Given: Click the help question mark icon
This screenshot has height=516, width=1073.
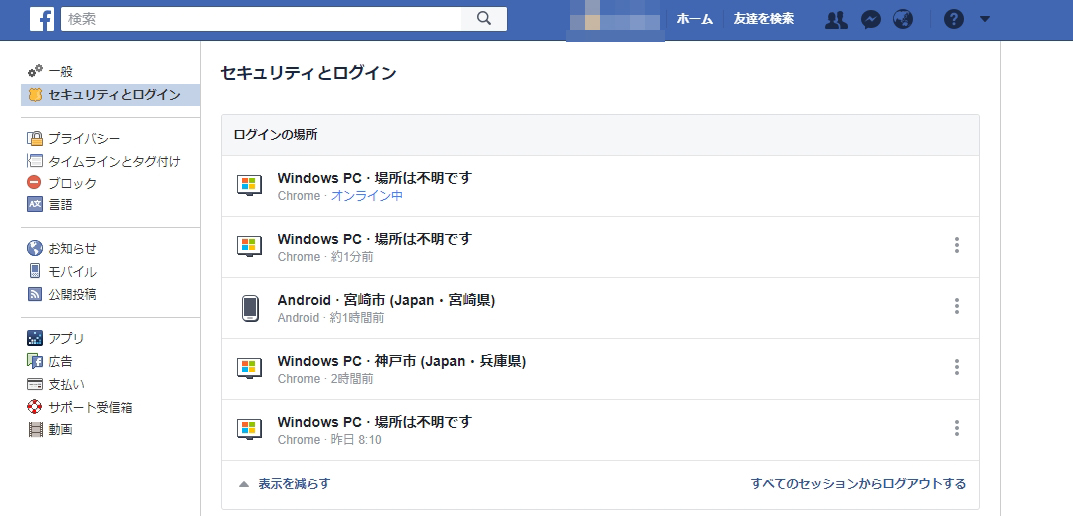Looking at the screenshot, I should click(953, 19).
